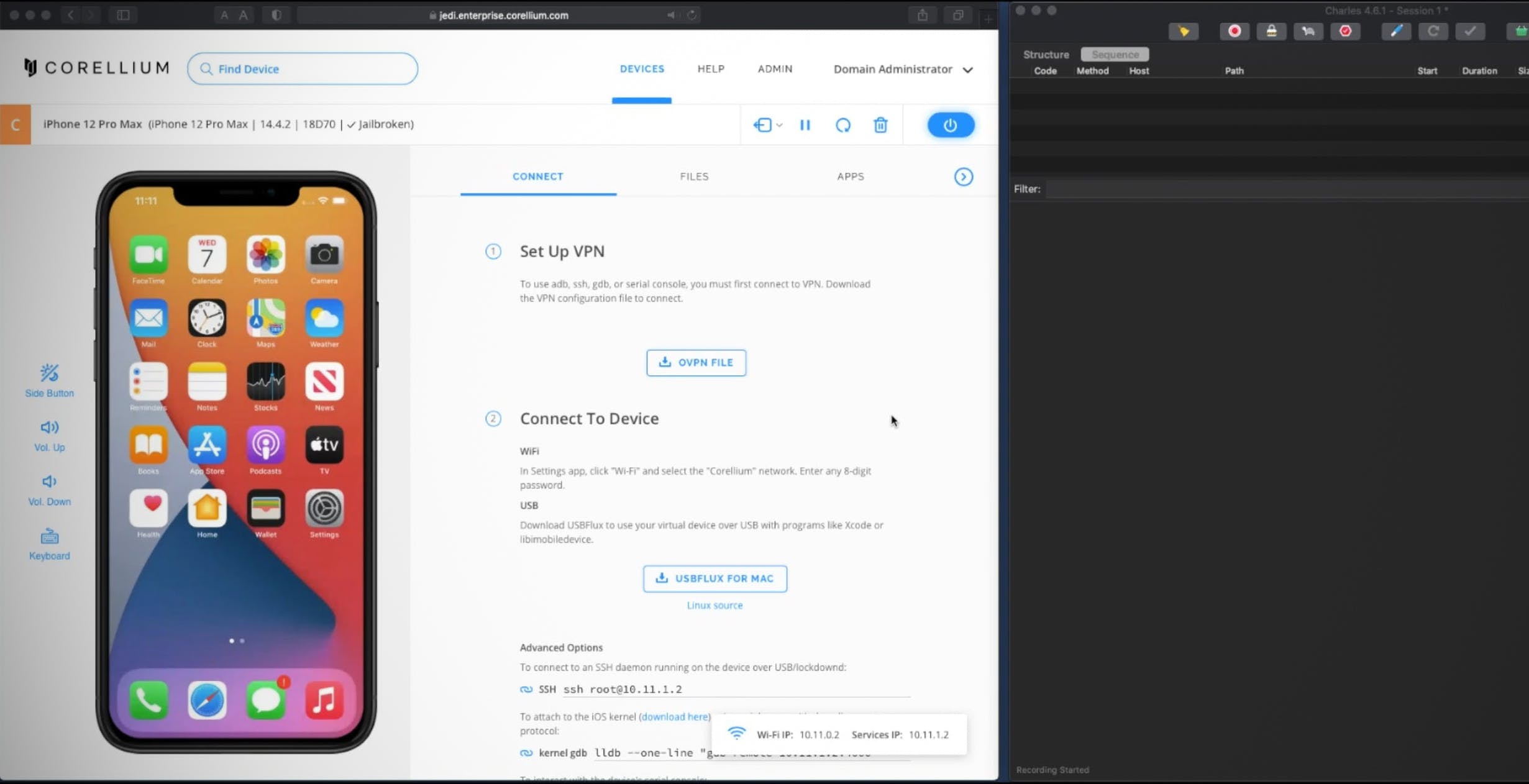1529x784 pixels.
Task: Click the restart device icon
Action: [842, 125]
